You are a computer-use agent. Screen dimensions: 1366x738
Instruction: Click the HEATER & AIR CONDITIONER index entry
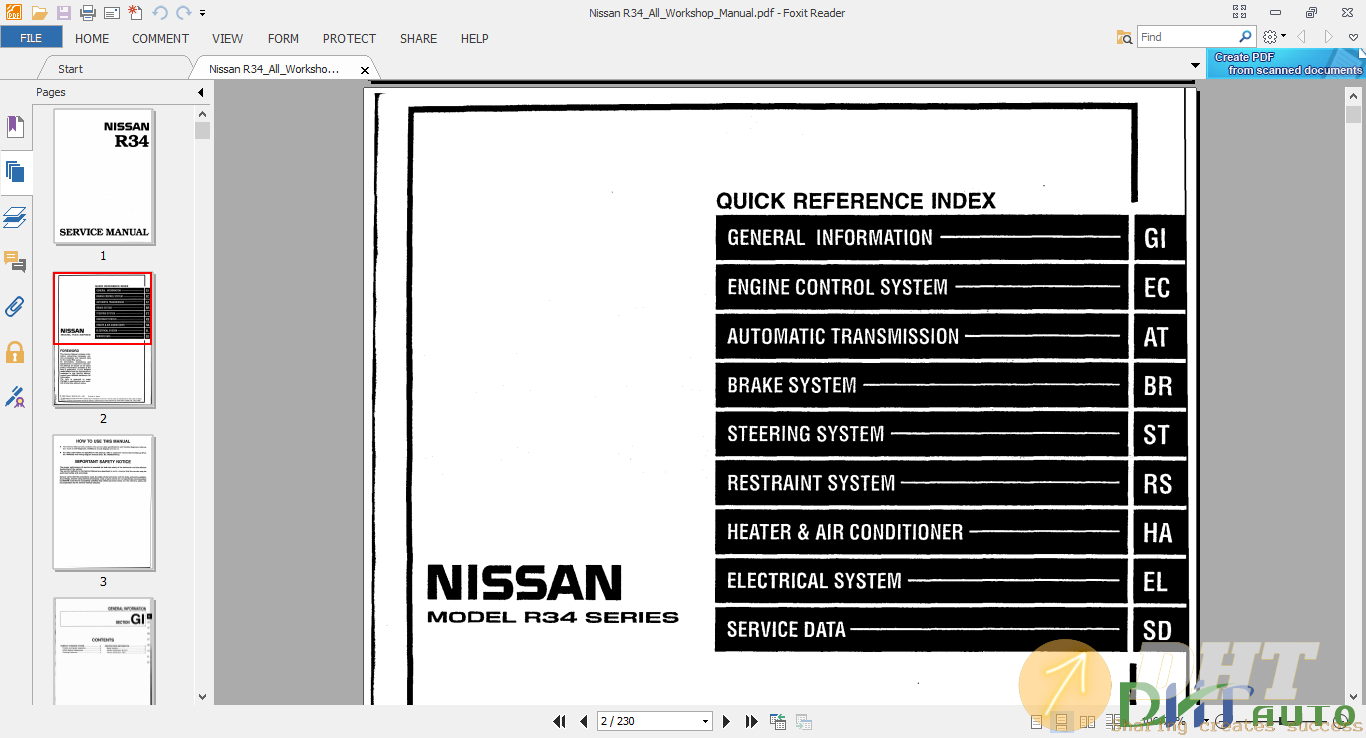[x=922, y=532]
